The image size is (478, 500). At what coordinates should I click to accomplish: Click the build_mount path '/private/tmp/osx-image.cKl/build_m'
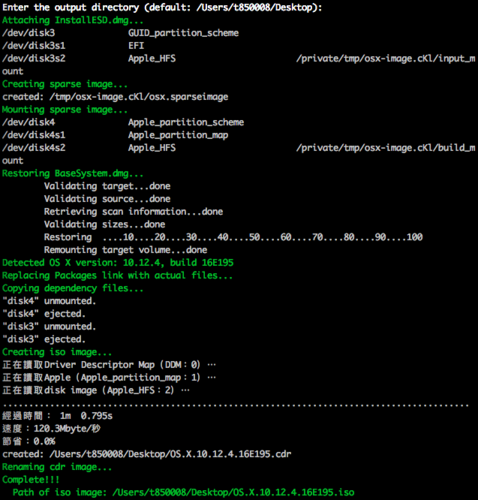click(x=386, y=148)
